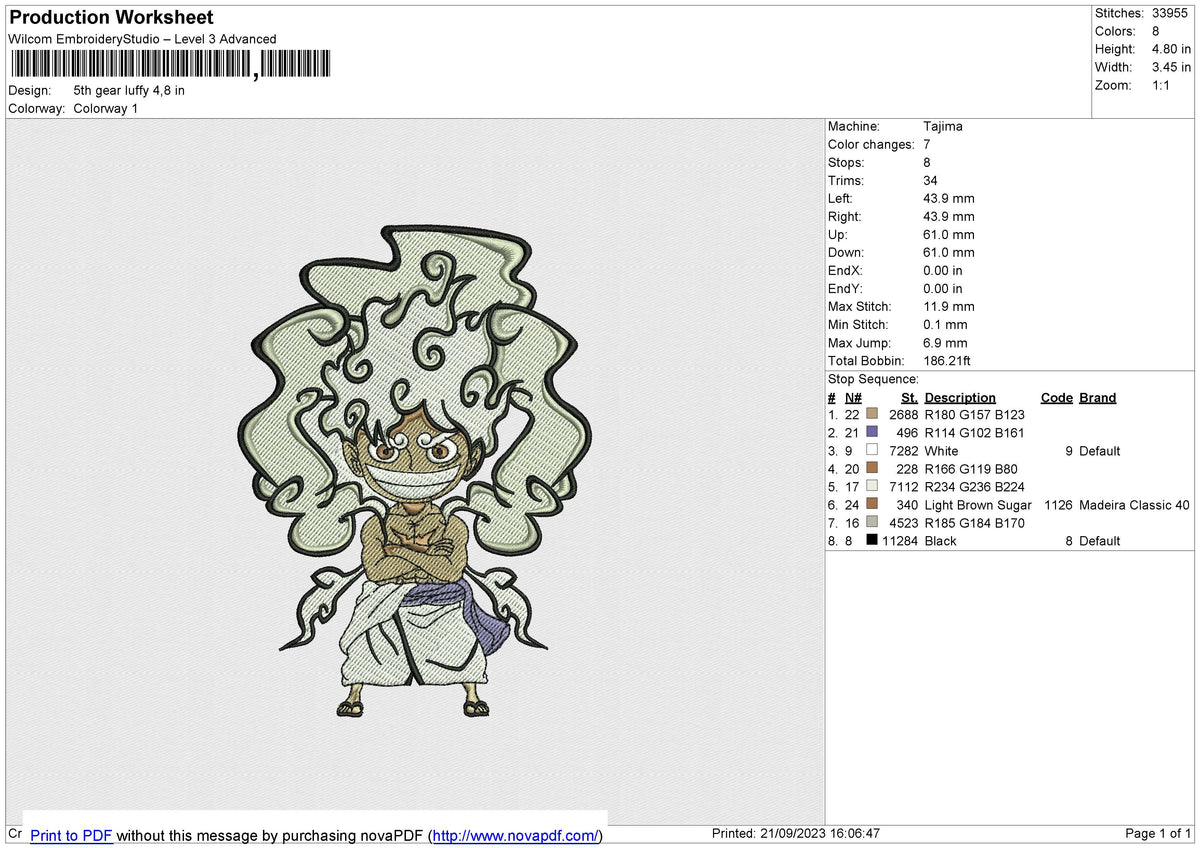Click the Width value 3.45 in
The height and width of the screenshot is (848, 1200).
pyautogui.click(x=1171, y=67)
